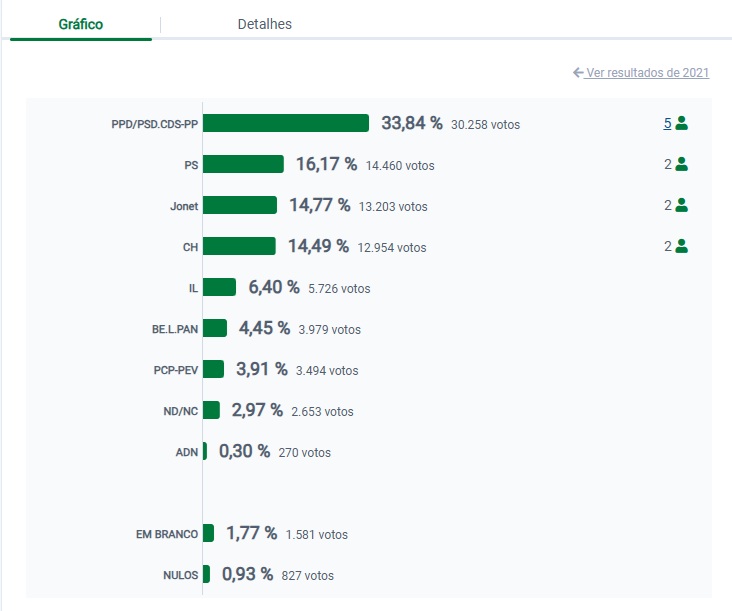Viewport: 732px width, 611px height.
Task: Click the Jonet row person icon
Action: 682,205
